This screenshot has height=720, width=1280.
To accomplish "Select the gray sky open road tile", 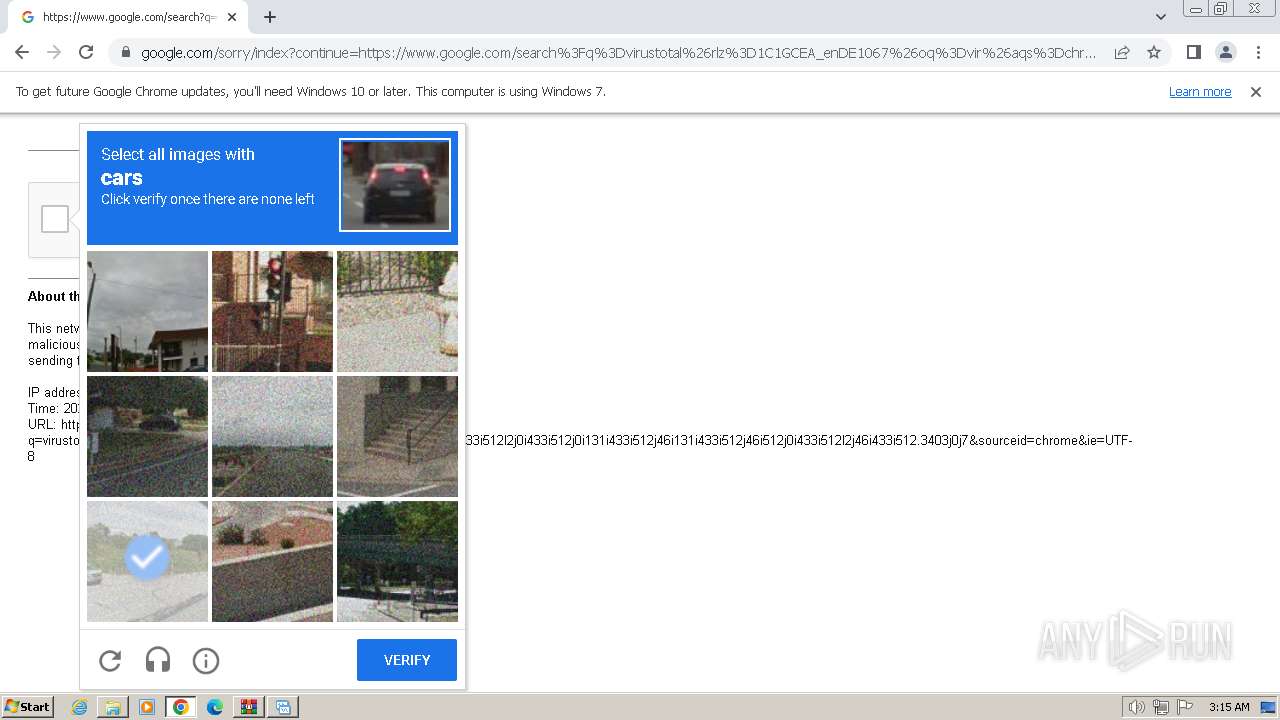I will pyautogui.click(x=272, y=436).
